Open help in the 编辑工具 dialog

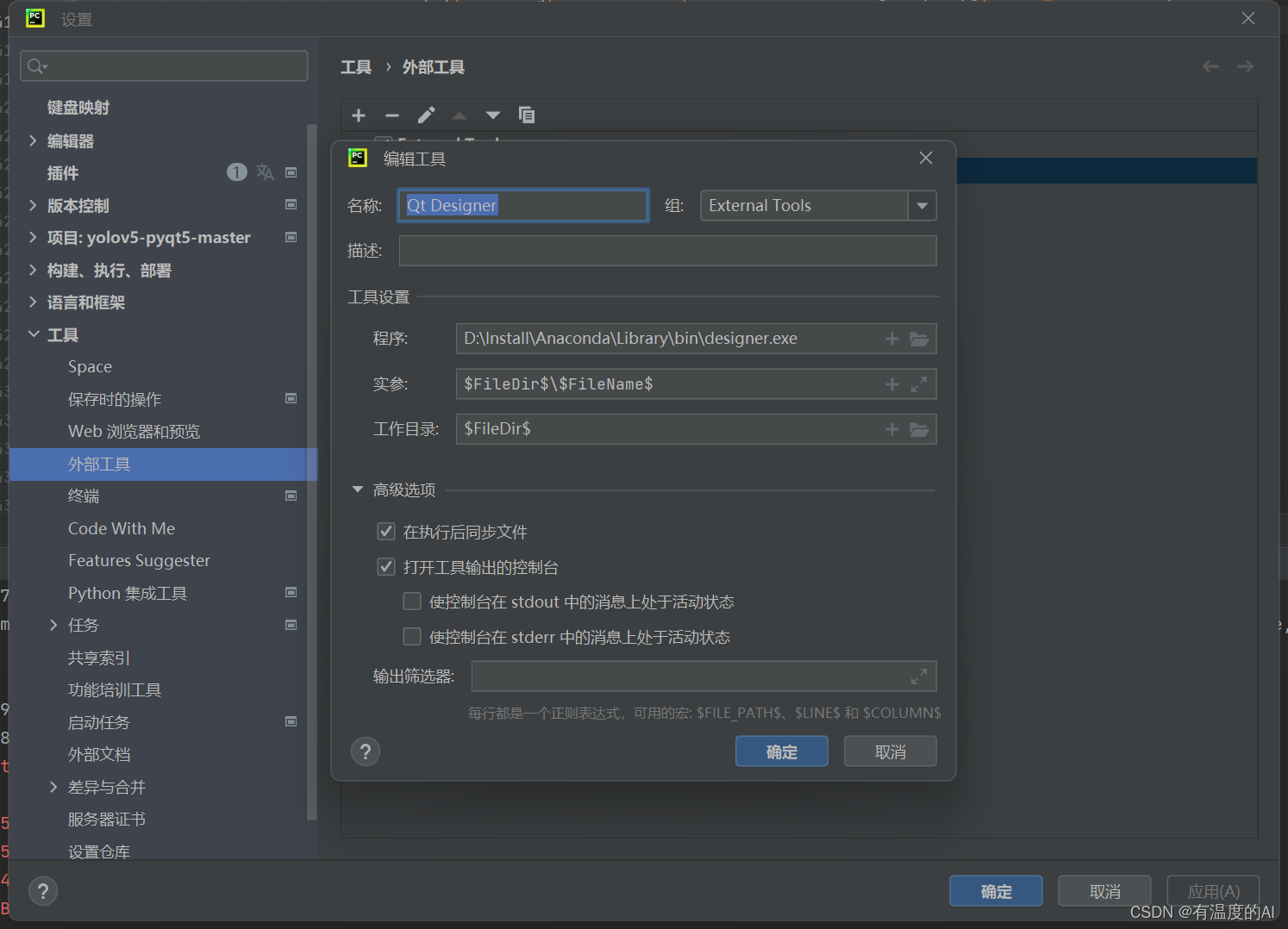click(366, 751)
